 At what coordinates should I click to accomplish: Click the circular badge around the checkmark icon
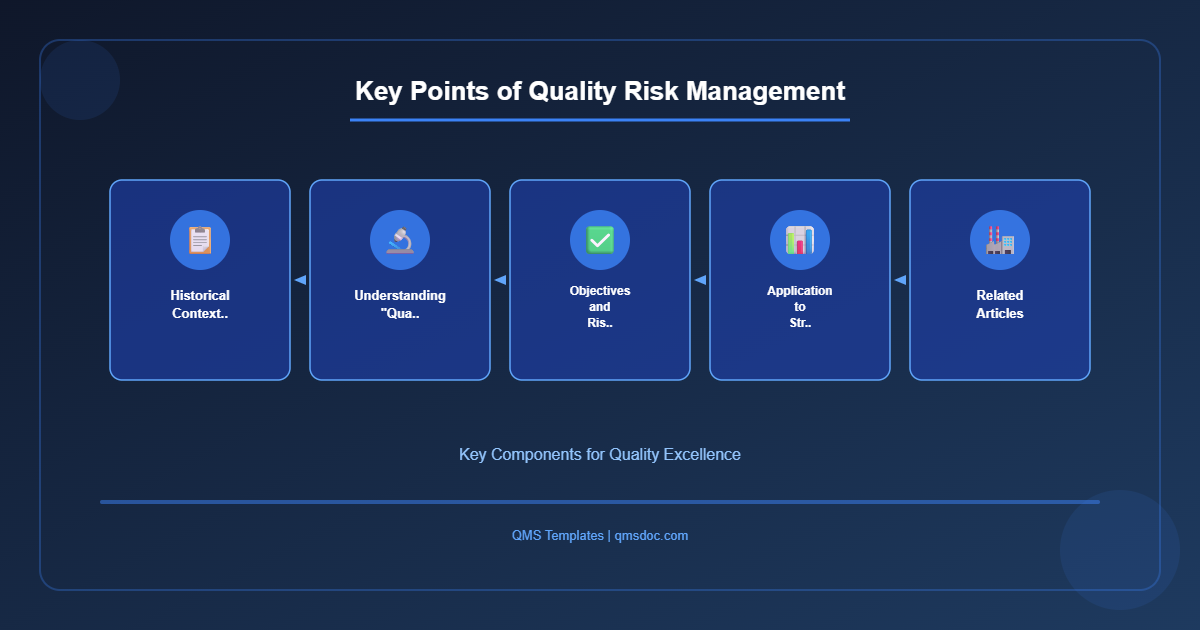(x=599, y=239)
